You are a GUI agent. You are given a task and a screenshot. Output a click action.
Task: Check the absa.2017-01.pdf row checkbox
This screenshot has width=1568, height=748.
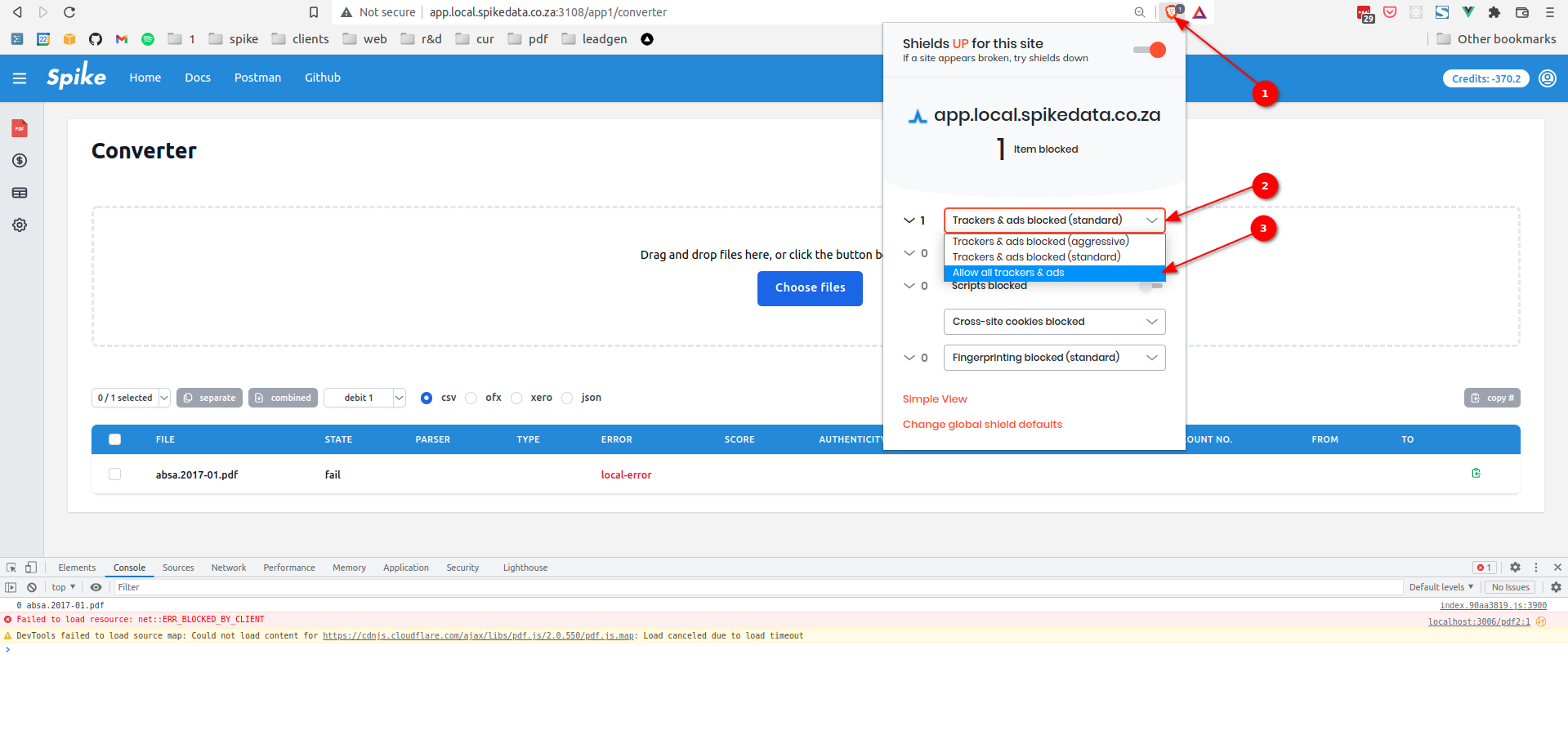[115, 474]
